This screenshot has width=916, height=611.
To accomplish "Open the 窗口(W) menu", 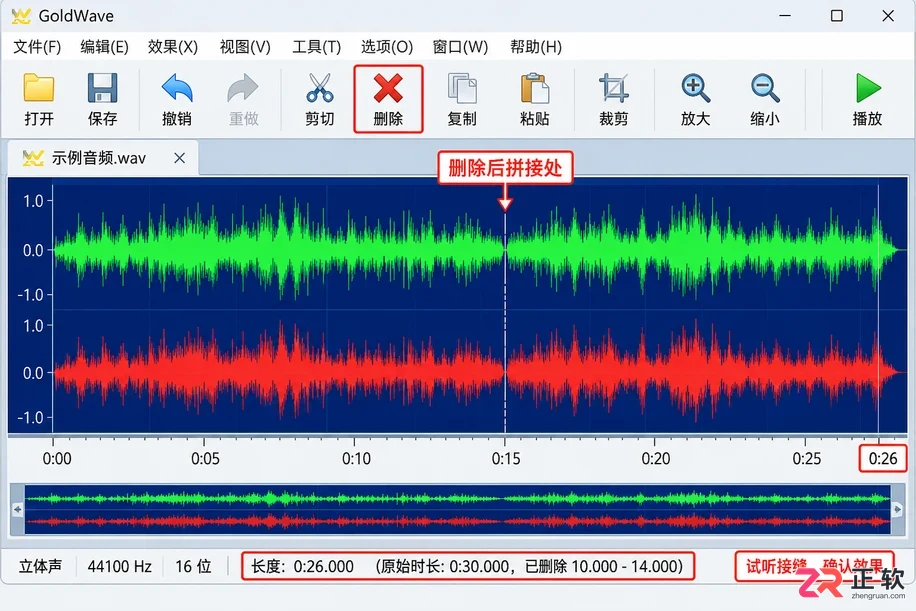I will click(x=460, y=47).
